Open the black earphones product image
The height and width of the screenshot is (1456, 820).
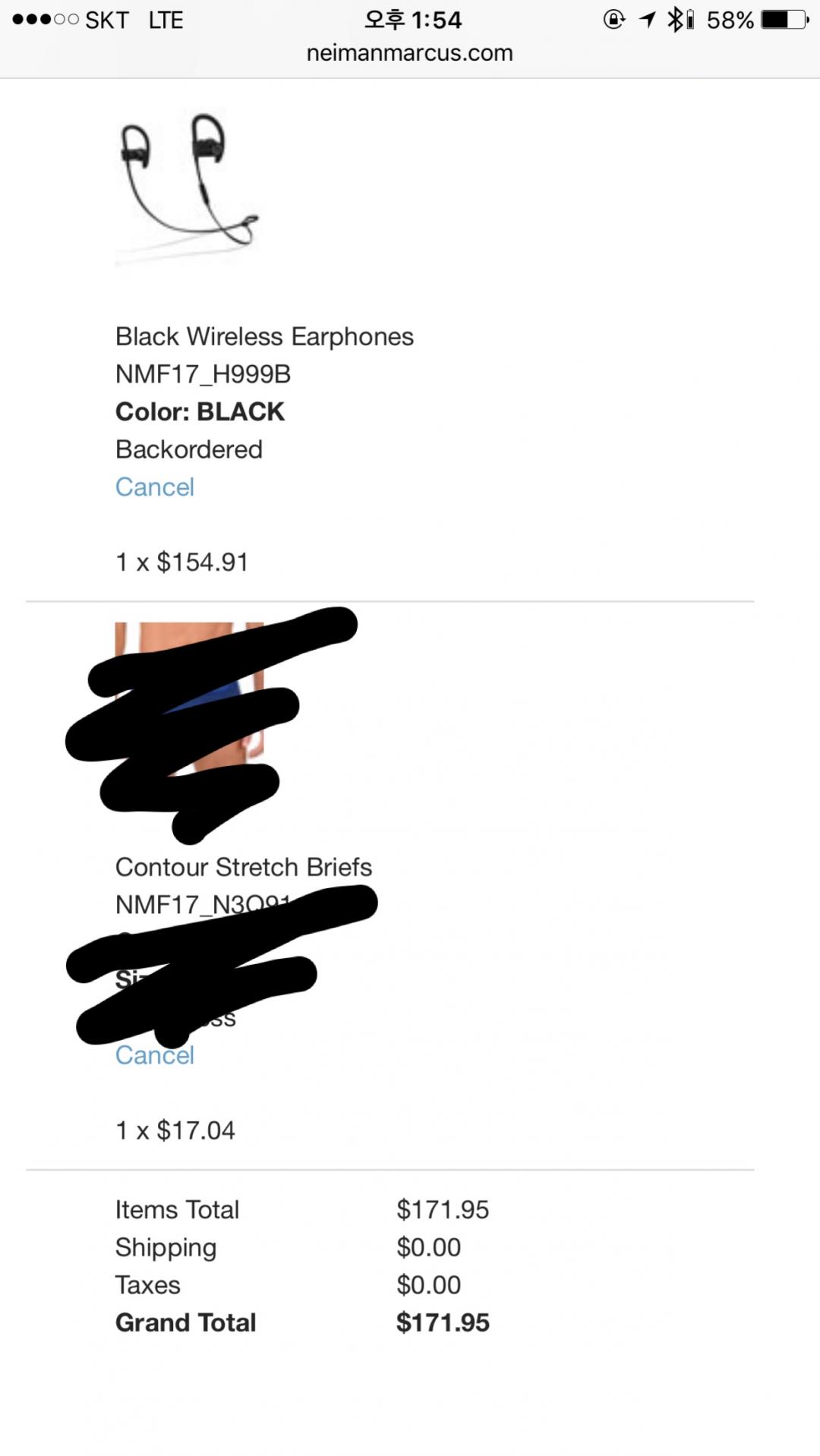[x=188, y=186]
